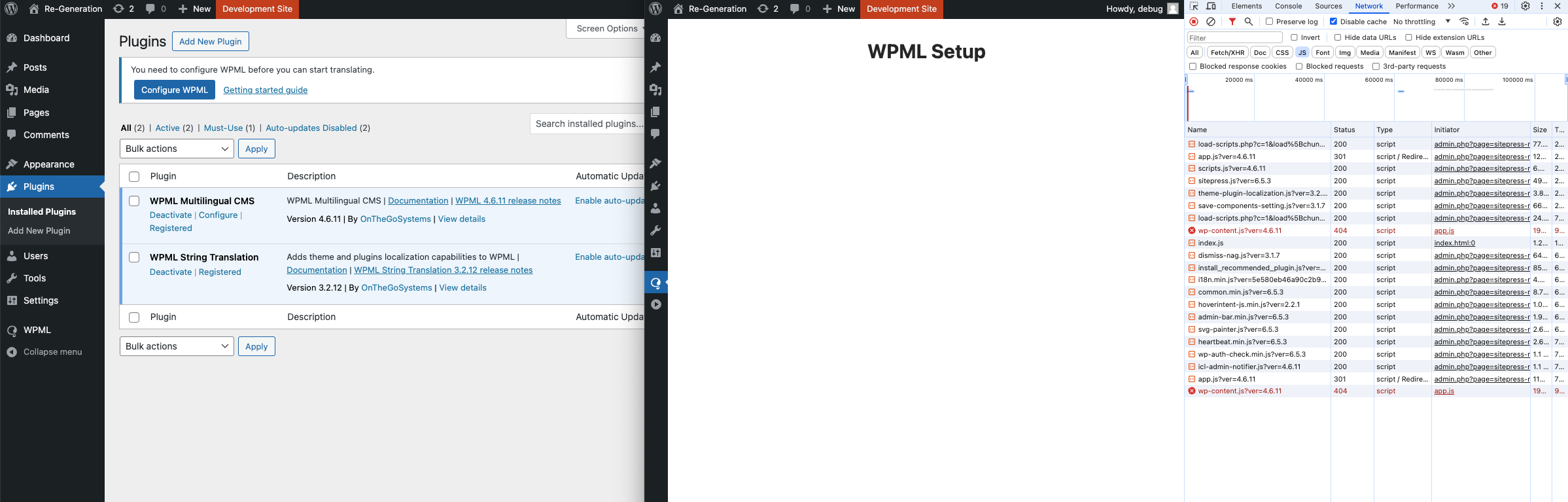
Task: Check Hide extension URLs checkbox
Action: coord(1408,37)
